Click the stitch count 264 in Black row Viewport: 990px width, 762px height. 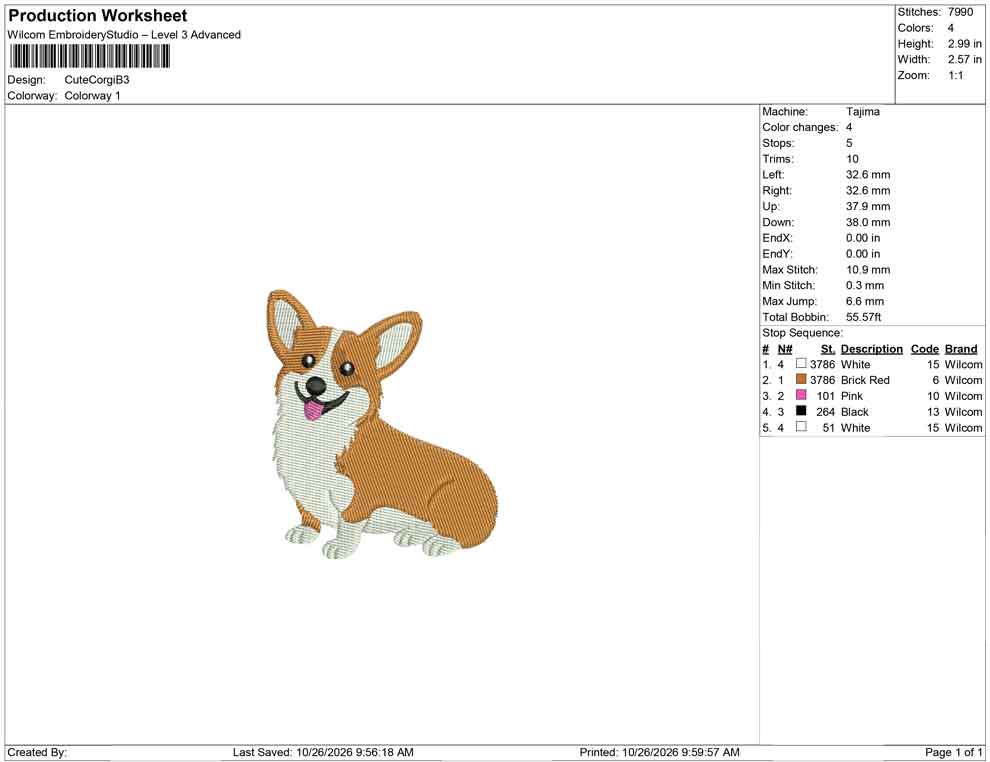[825, 412]
